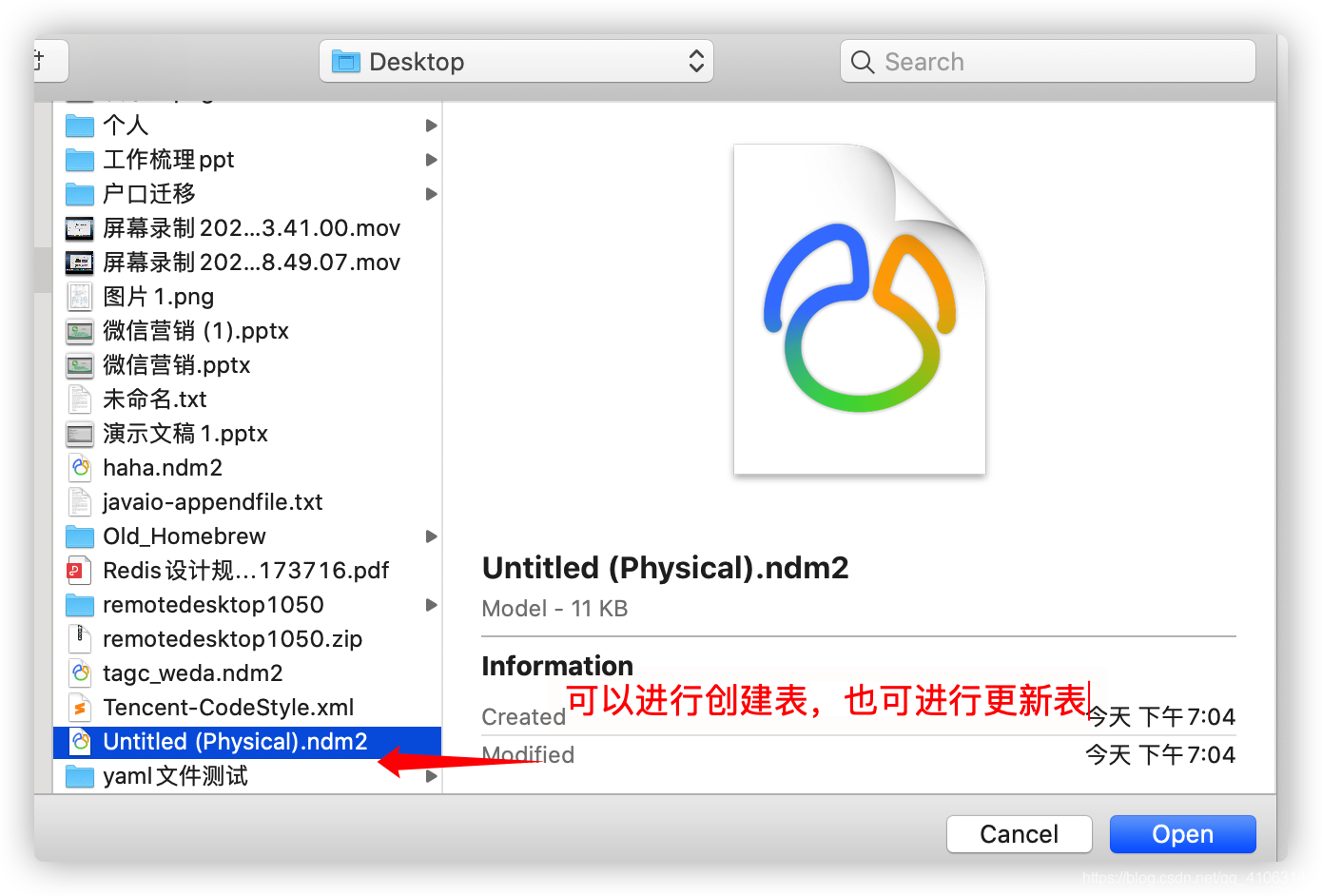Click the magnifier icon in the Search field
This screenshot has width=1322, height=896.
[x=863, y=62]
